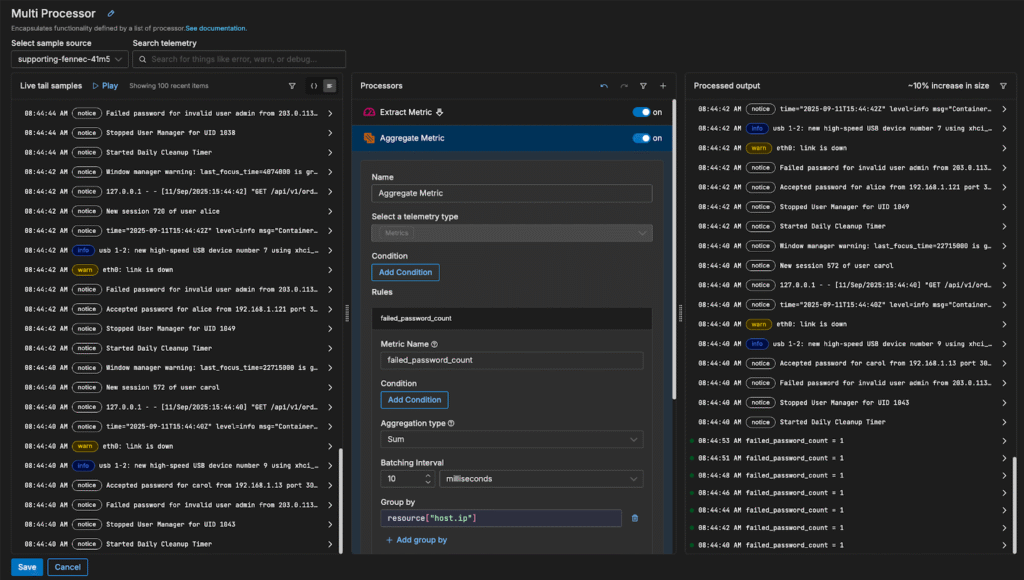Open the Aggregation type Sum dropdown
The image size is (1024, 580).
click(511, 439)
